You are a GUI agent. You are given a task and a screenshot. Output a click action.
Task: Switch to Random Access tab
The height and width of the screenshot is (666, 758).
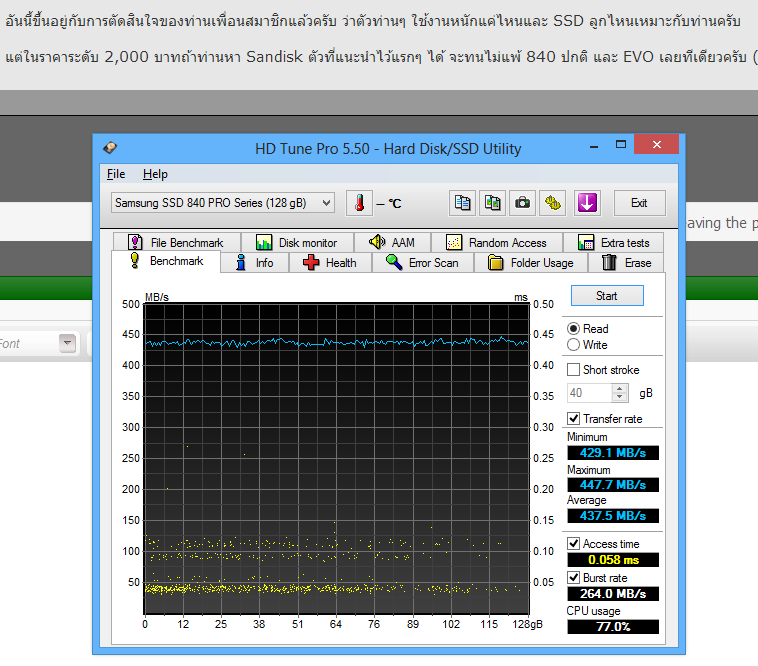coord(496,242)
